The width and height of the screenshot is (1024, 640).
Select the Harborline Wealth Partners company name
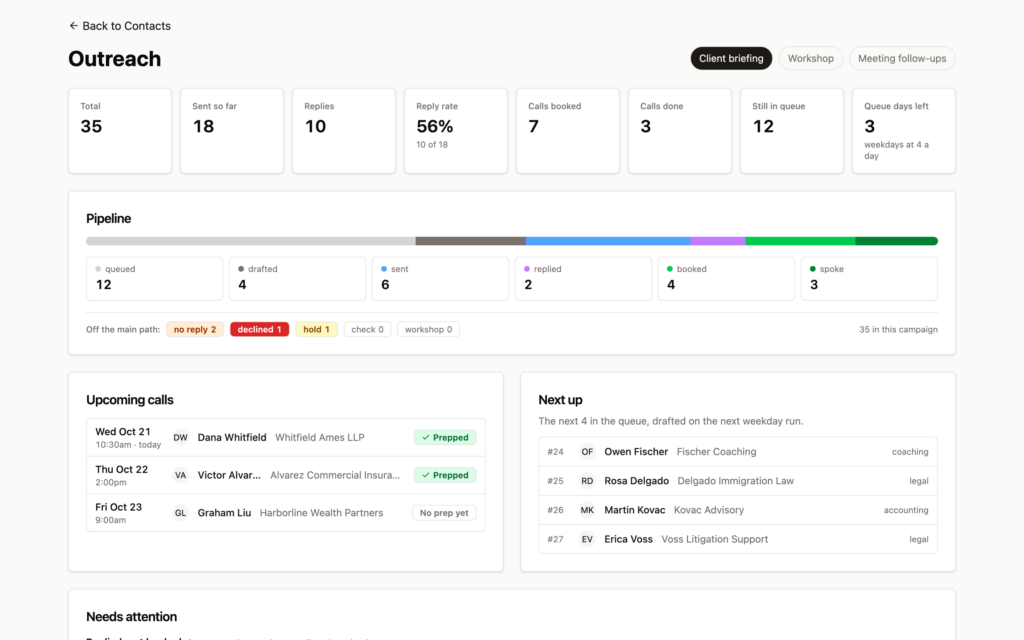[321, 513]
